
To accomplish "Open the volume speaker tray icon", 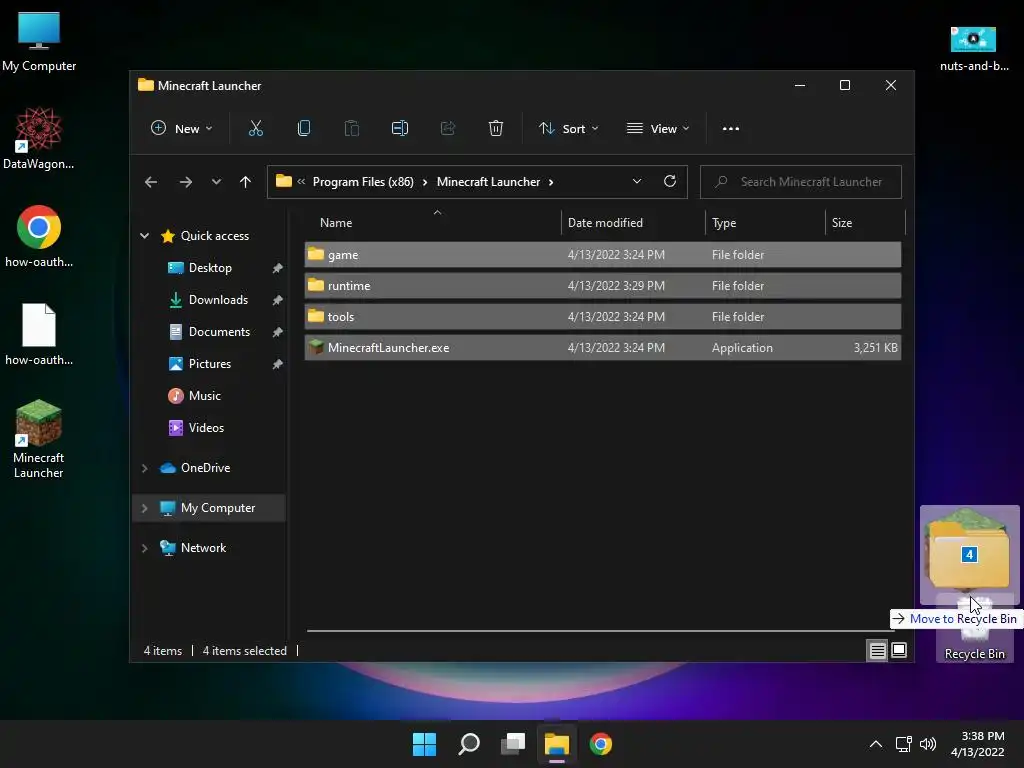I will coord(927,744).
